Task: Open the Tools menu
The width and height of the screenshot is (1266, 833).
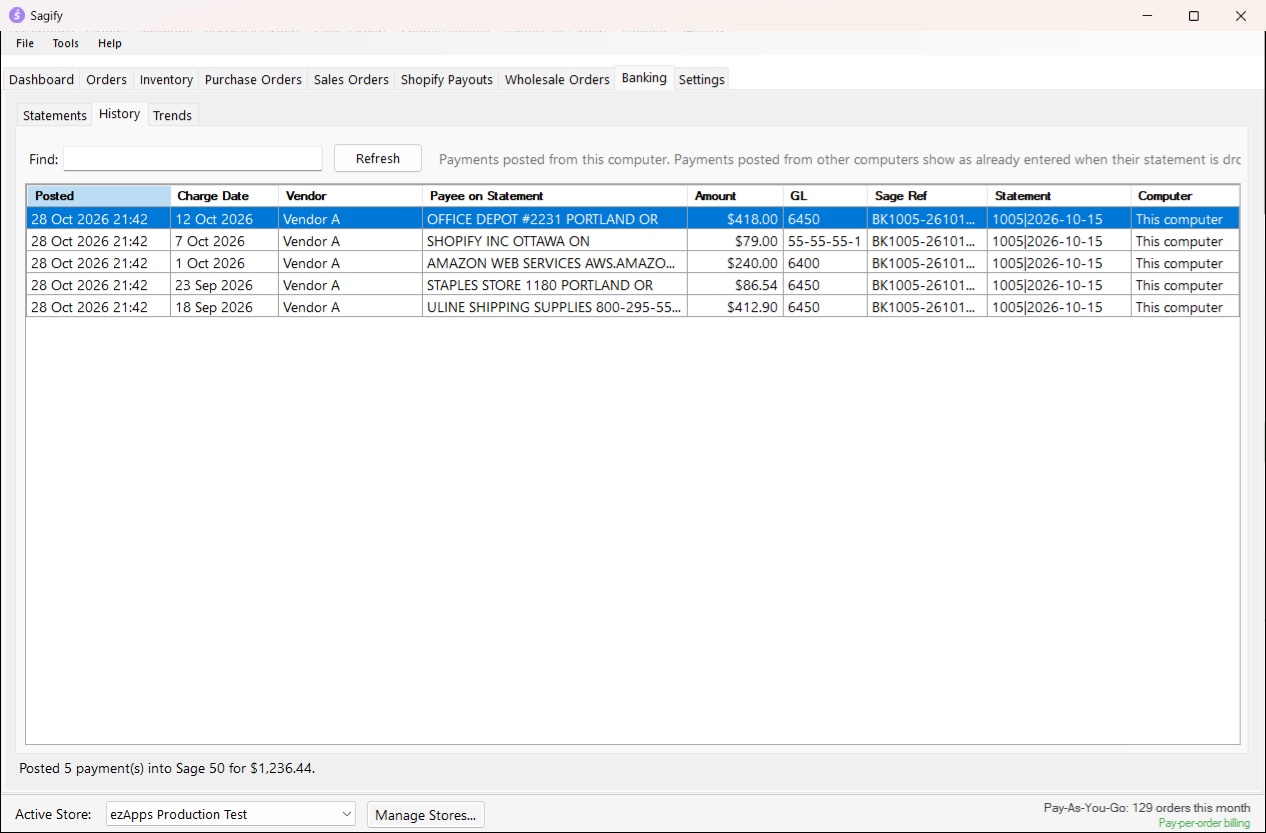Action: tap(66, 43)
